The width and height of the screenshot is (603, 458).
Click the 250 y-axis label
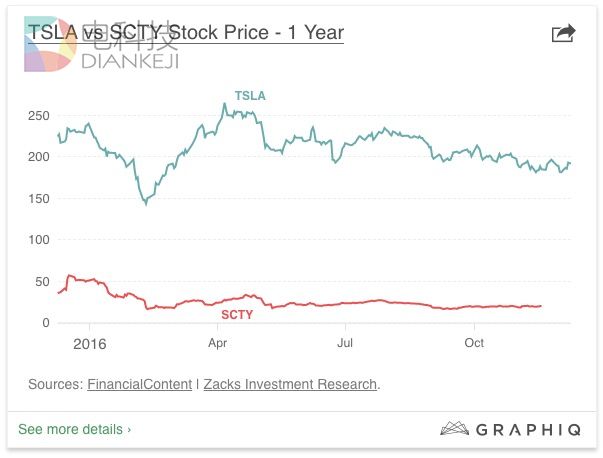click(x=39, y=116)
